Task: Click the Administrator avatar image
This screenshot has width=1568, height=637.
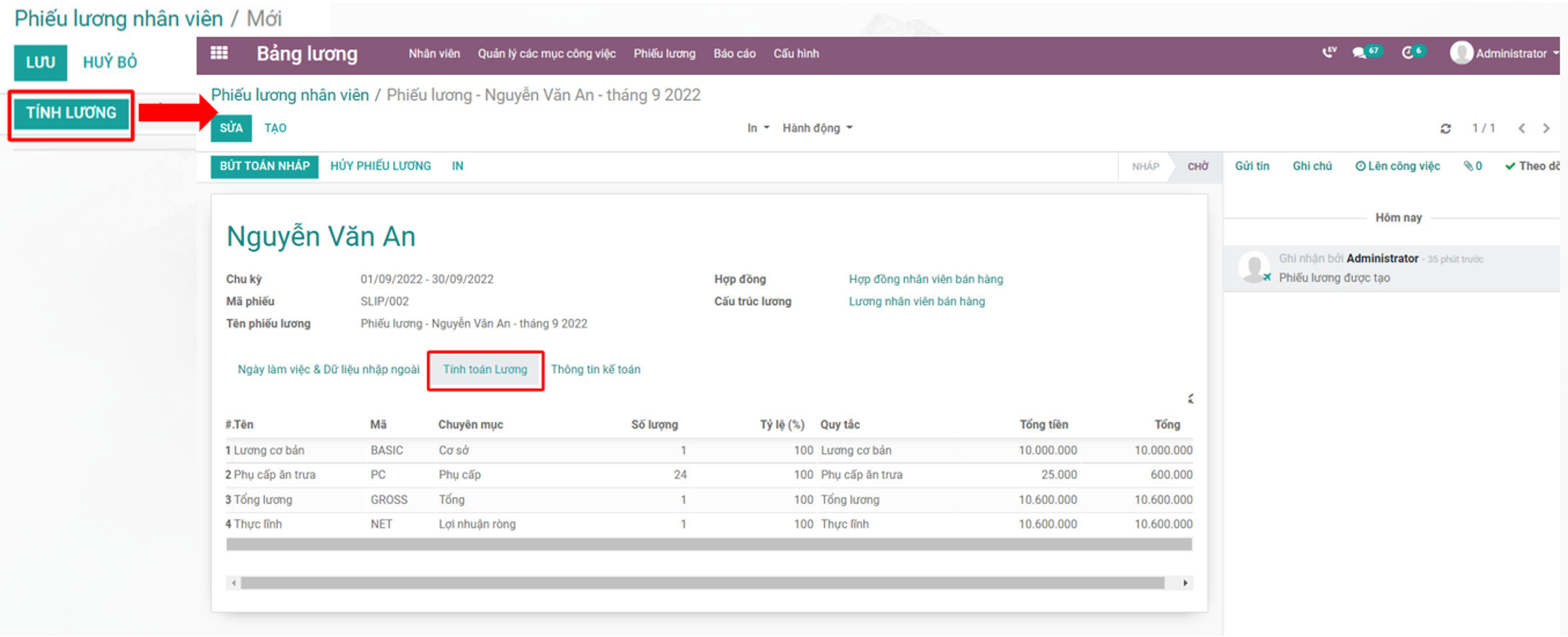Action: pos(1461,53)
